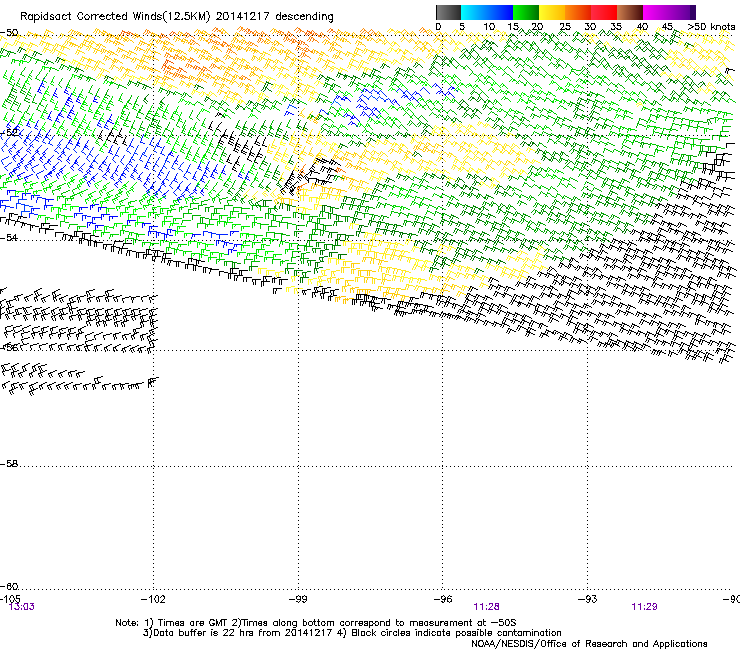Viewport: 740px width, 650px height.
Task: Click the green 15-20 knots legend swatch
Action: point(526,12)
